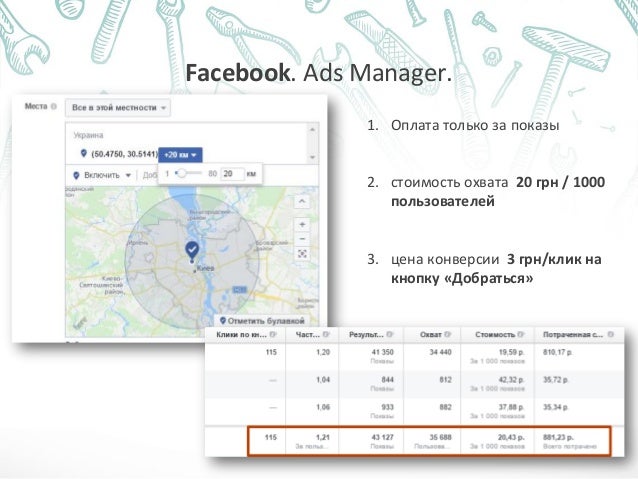Click info icon beside 'Результ...' header
Screen dimensions: 638x479
click(x=390, y=335)
